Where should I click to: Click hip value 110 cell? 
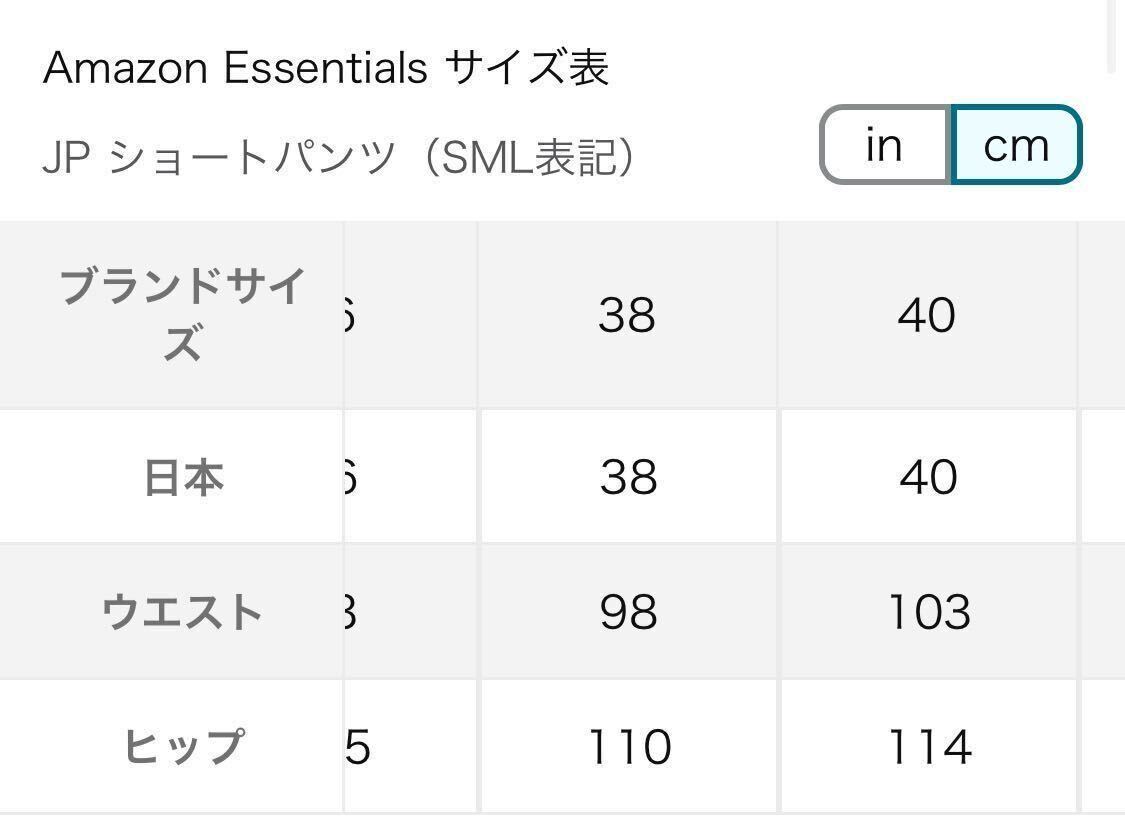[x=628, y=746]
